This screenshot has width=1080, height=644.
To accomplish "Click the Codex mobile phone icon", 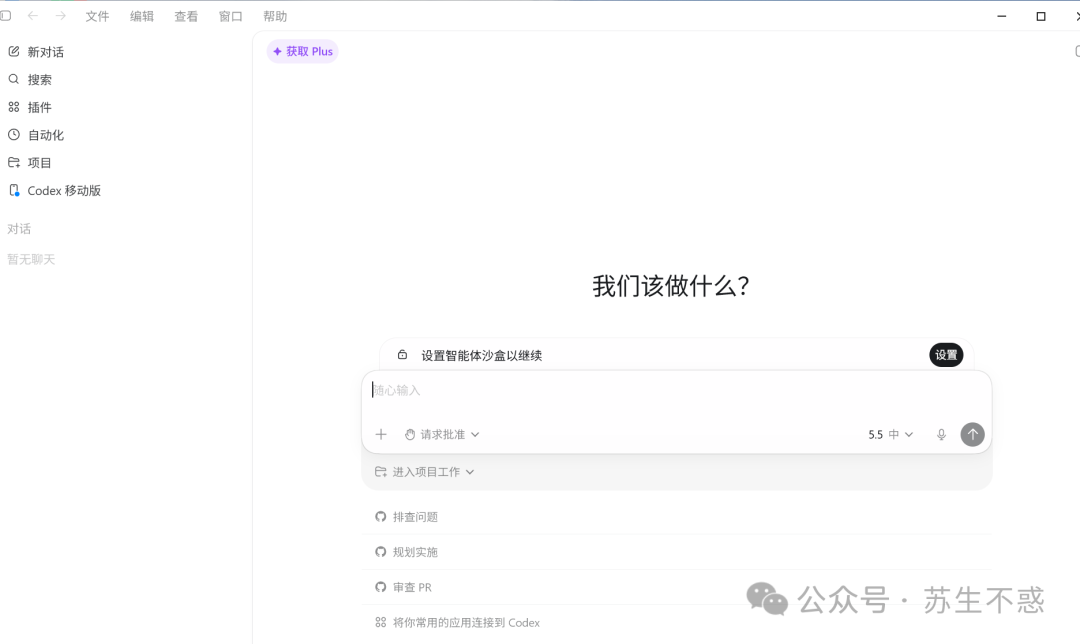I will coord(14,190).
